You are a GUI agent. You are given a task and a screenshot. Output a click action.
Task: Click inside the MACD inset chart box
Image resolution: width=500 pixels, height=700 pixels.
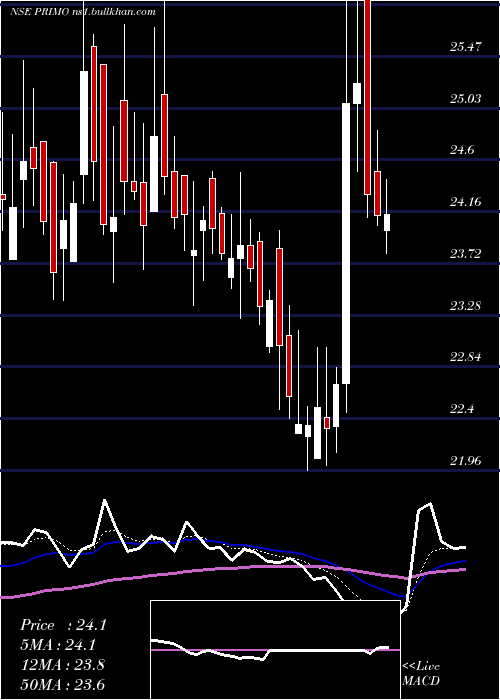pyautogui.click(x=275, y=650)
